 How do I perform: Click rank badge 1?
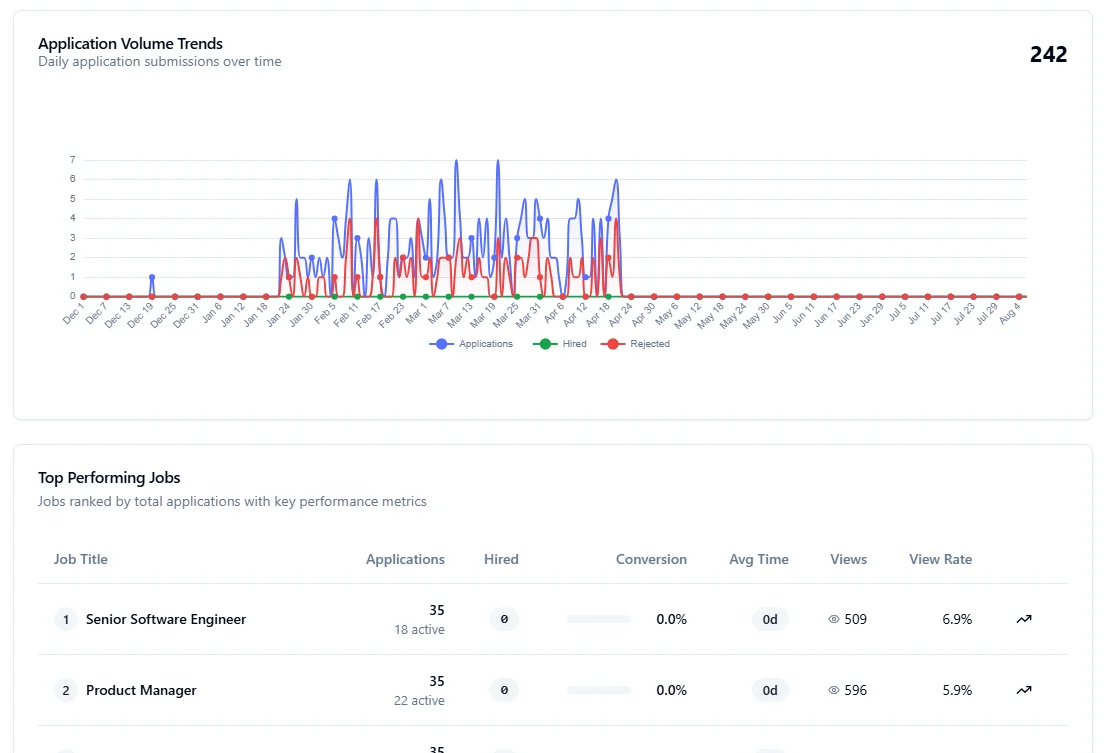tap(66, 620)
